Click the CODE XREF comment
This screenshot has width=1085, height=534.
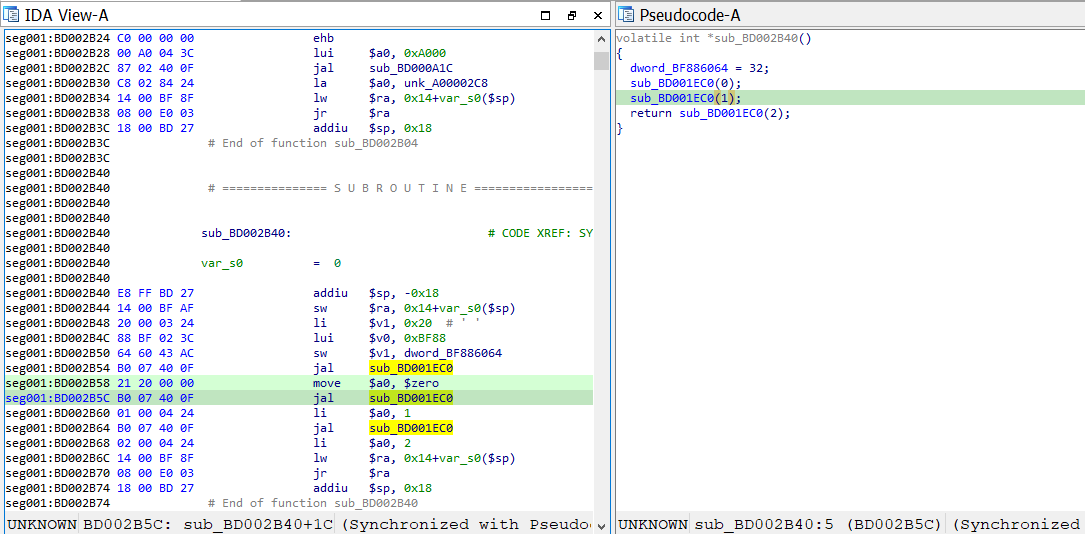[540, 233]
